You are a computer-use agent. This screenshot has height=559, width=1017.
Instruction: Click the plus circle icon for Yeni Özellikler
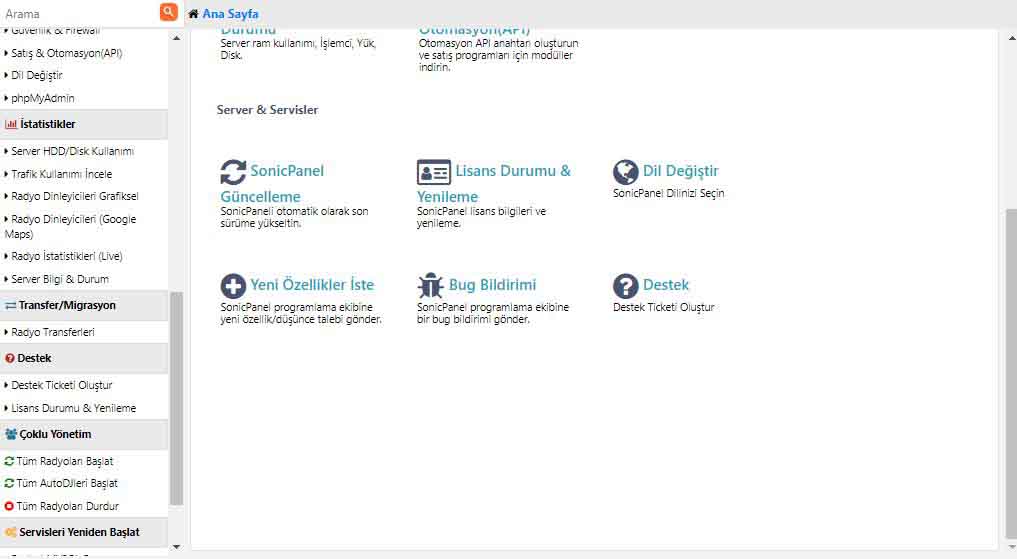click(x=233, y=286)
